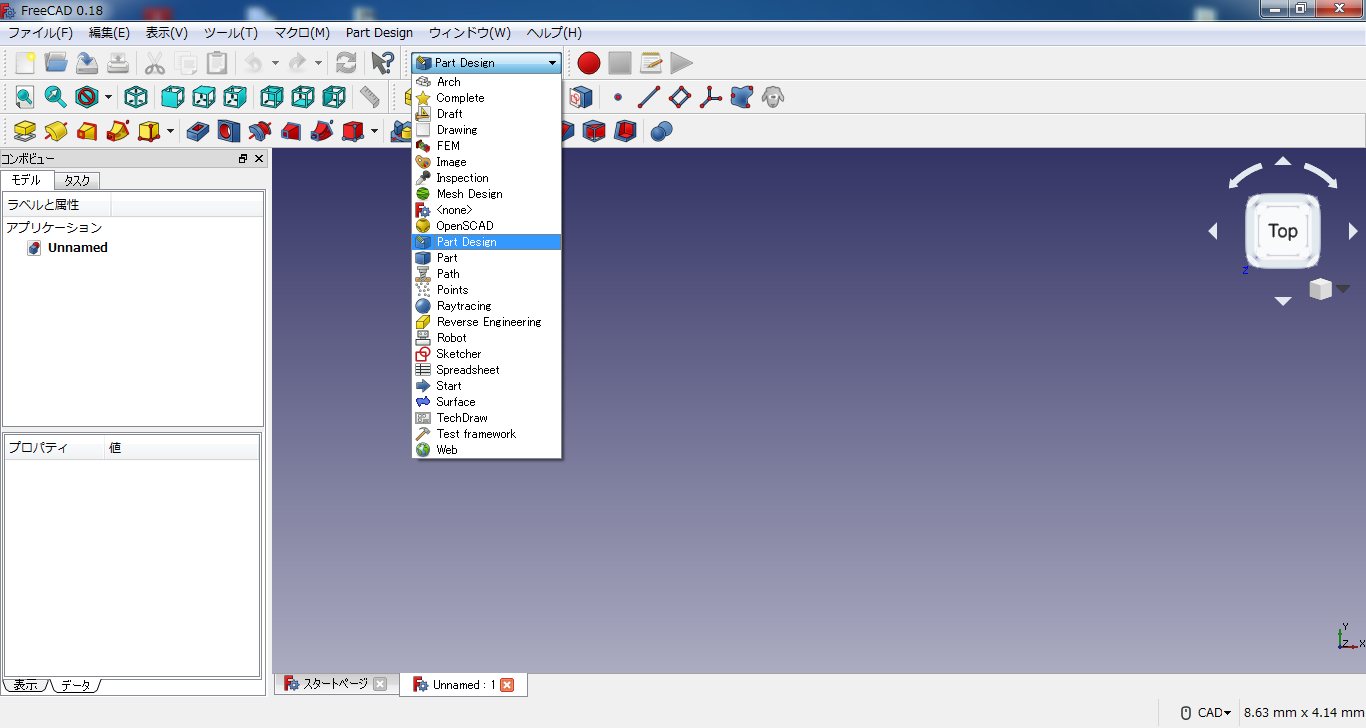Create a shape binder

pyautogui.click(x=741, y=97)
